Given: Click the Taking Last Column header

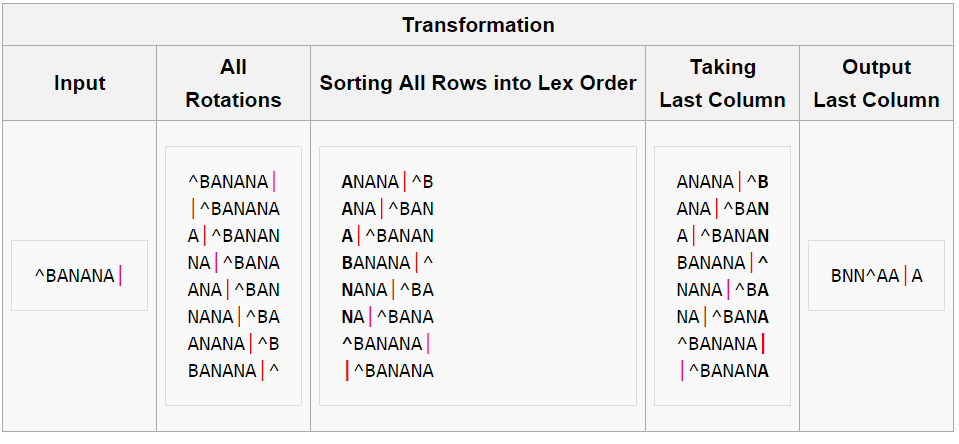Looking at the screenshot, I should tap(722, 83).
